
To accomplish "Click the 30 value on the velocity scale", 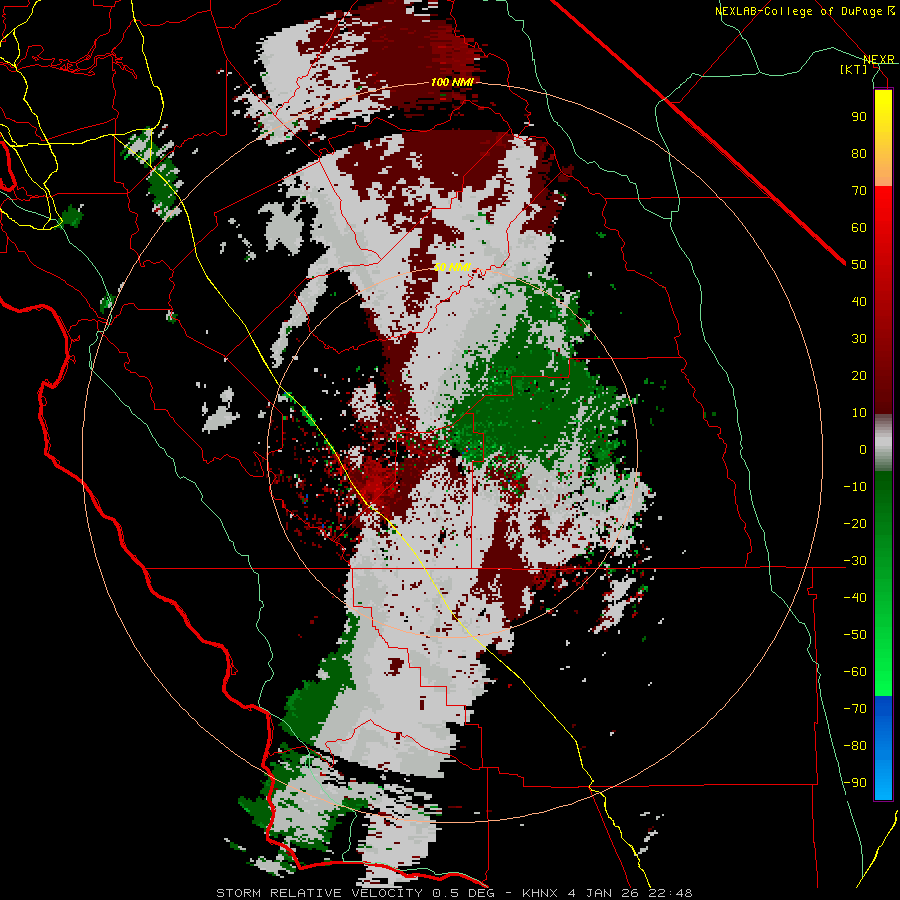I will [859, 339].
